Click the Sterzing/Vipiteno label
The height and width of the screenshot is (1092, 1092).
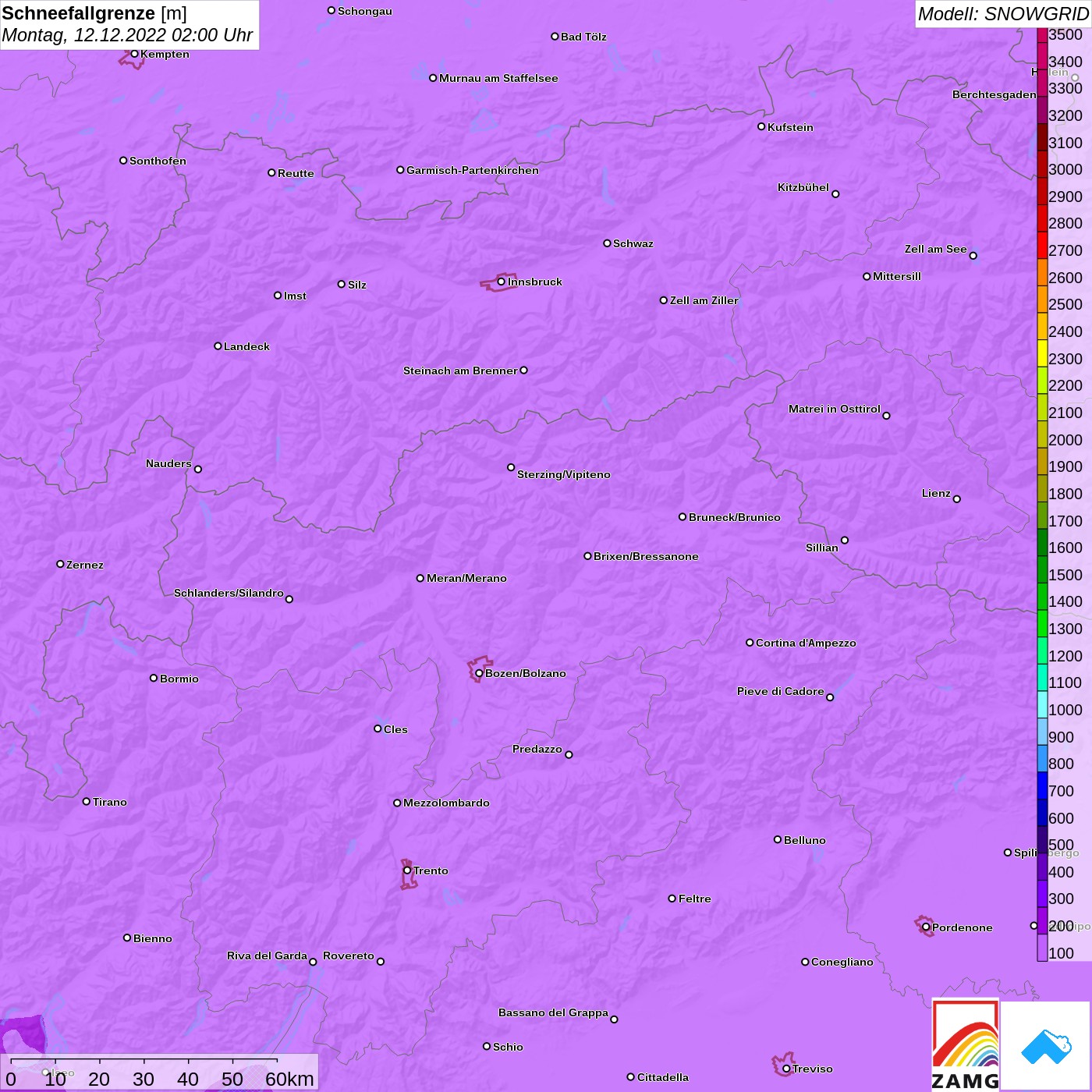point(564,474)
